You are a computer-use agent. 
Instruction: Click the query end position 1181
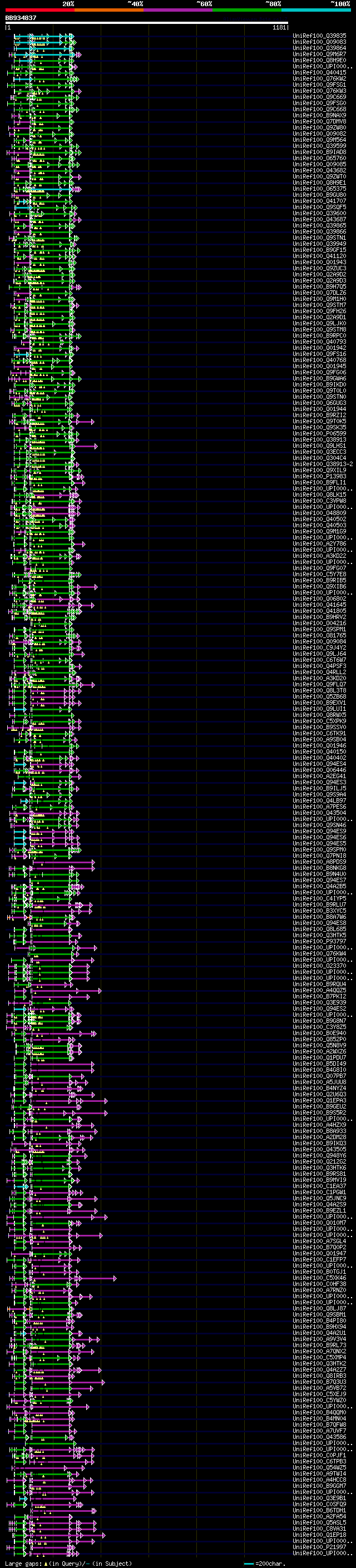(279, 27)
